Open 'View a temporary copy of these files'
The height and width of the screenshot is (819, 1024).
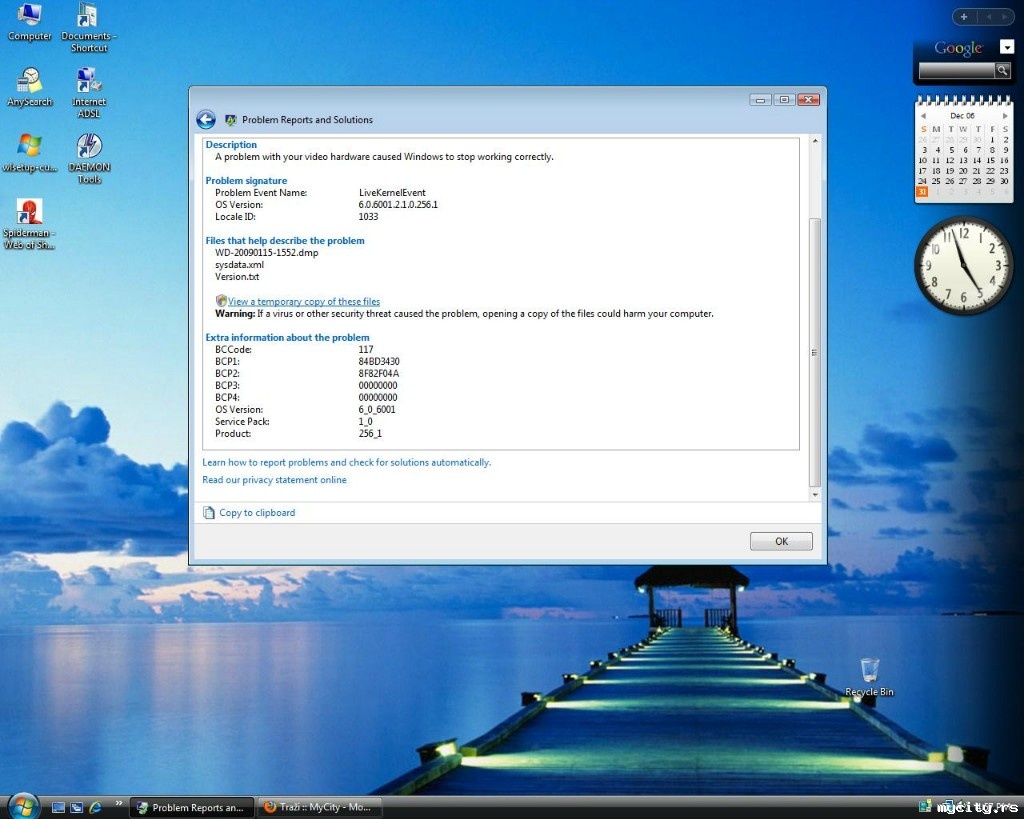click(x=303, y=301)
